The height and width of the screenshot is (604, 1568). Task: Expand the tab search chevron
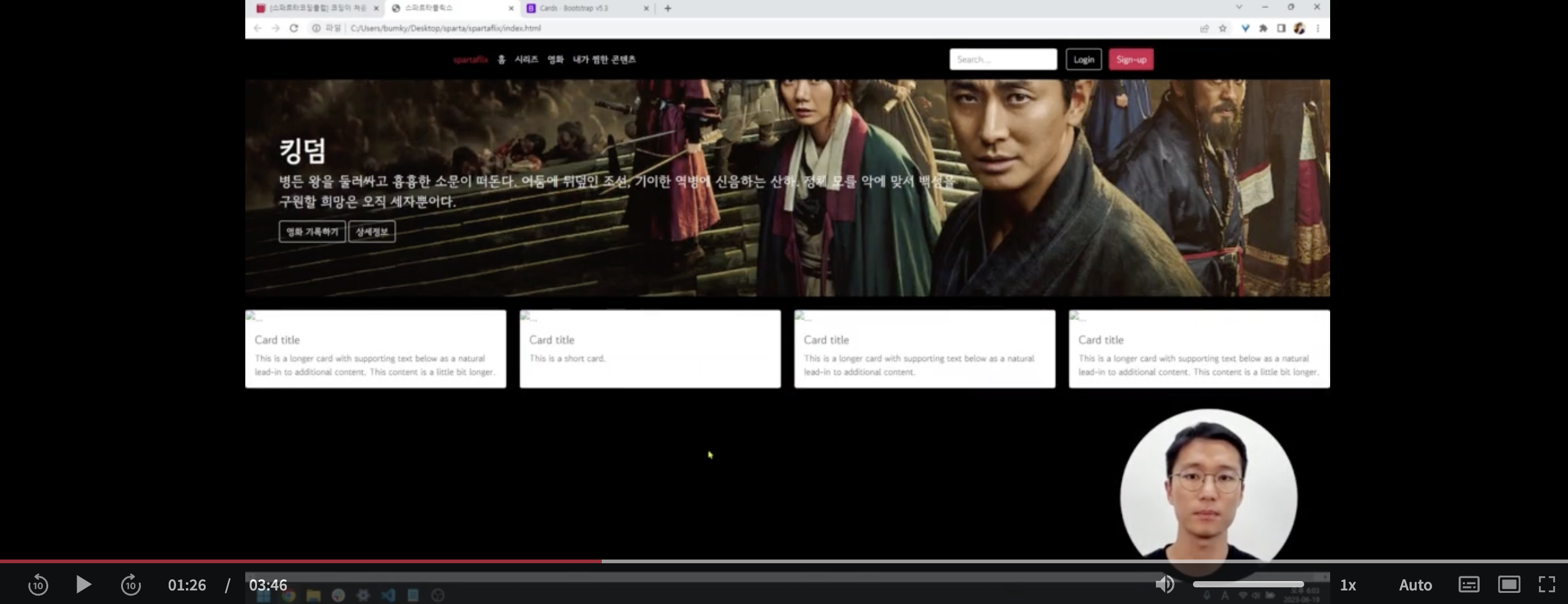click(1239, 7)
